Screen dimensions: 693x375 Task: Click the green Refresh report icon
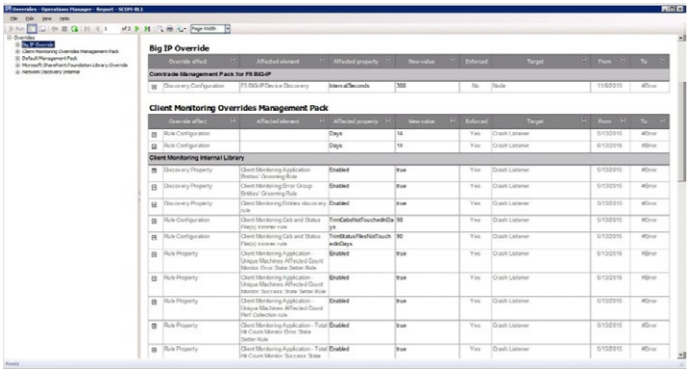point(75,29)
